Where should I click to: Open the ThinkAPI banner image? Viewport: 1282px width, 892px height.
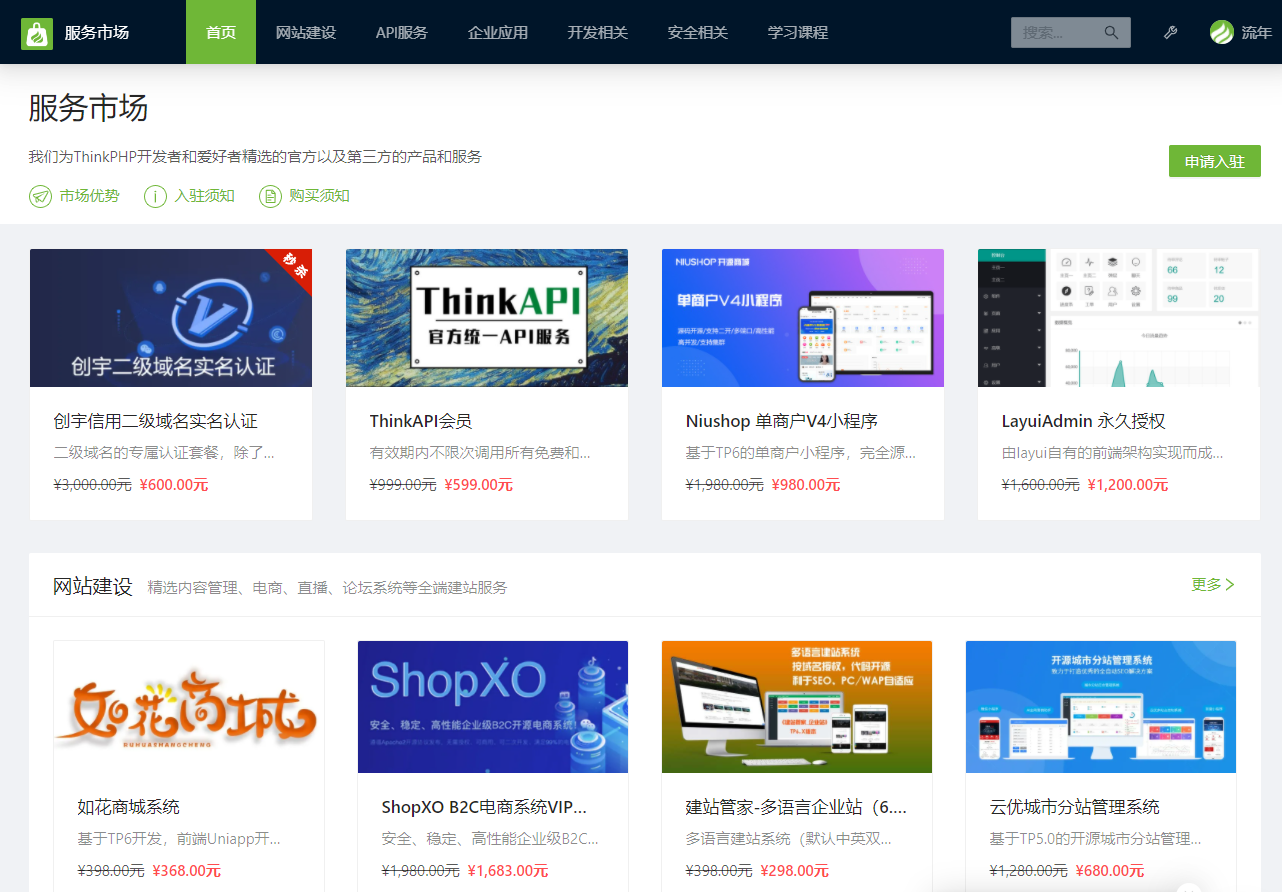point(487,318)
